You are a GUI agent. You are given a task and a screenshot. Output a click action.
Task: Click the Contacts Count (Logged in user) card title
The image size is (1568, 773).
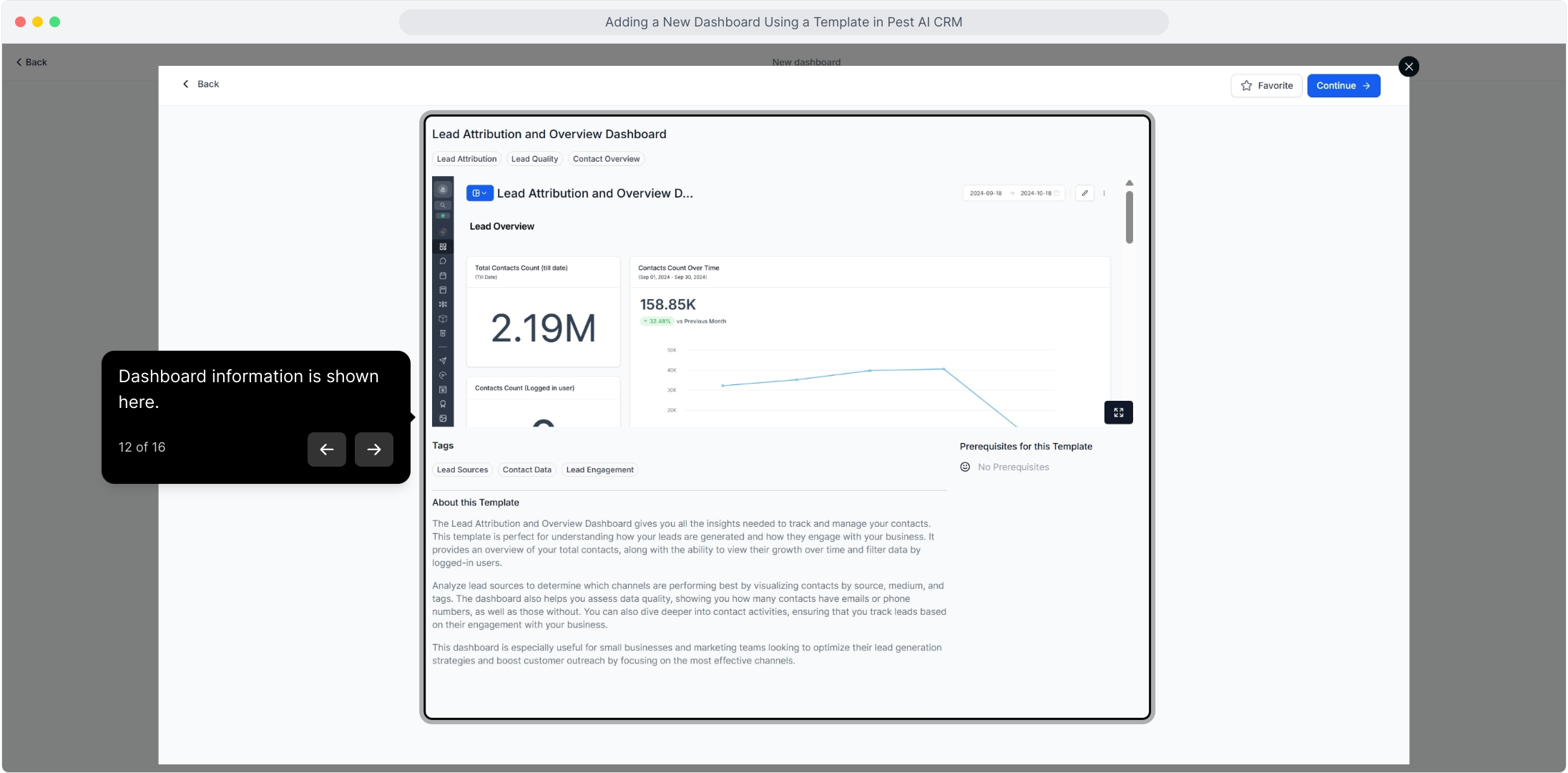[x=524, y=388]
